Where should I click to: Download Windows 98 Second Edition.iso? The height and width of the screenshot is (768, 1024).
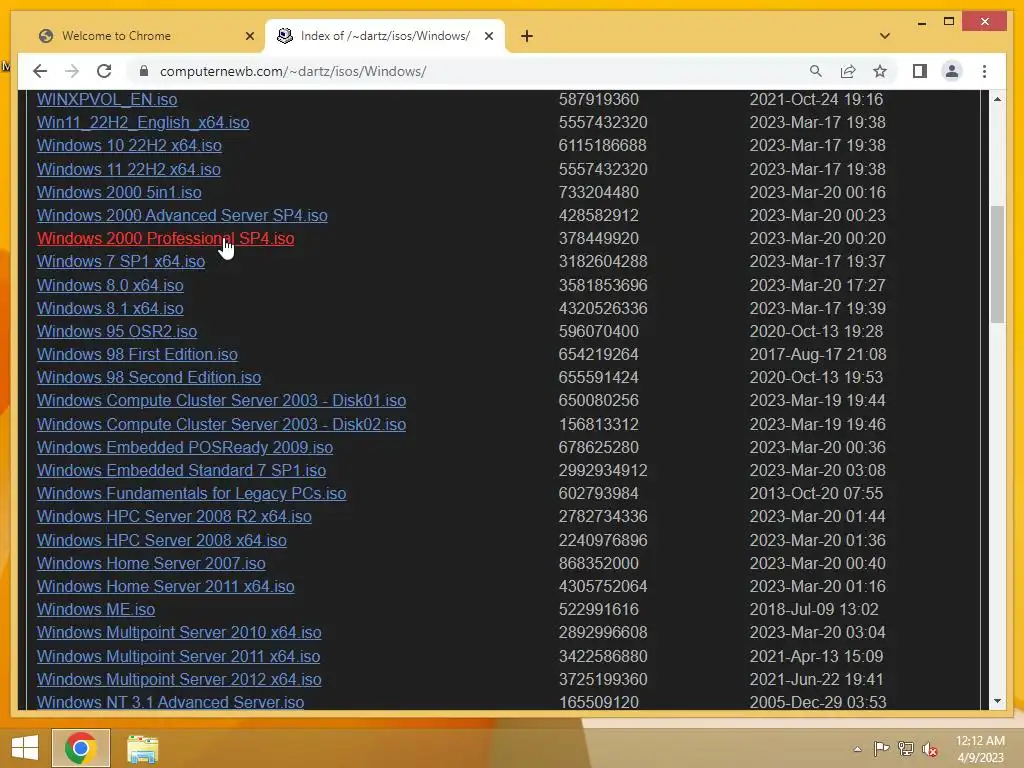(149, 377)
